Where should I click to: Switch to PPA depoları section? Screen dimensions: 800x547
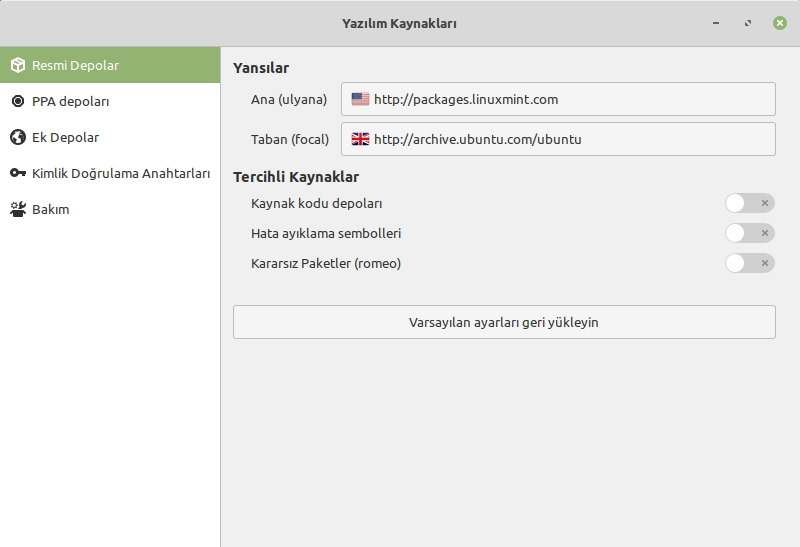(110, 101)
